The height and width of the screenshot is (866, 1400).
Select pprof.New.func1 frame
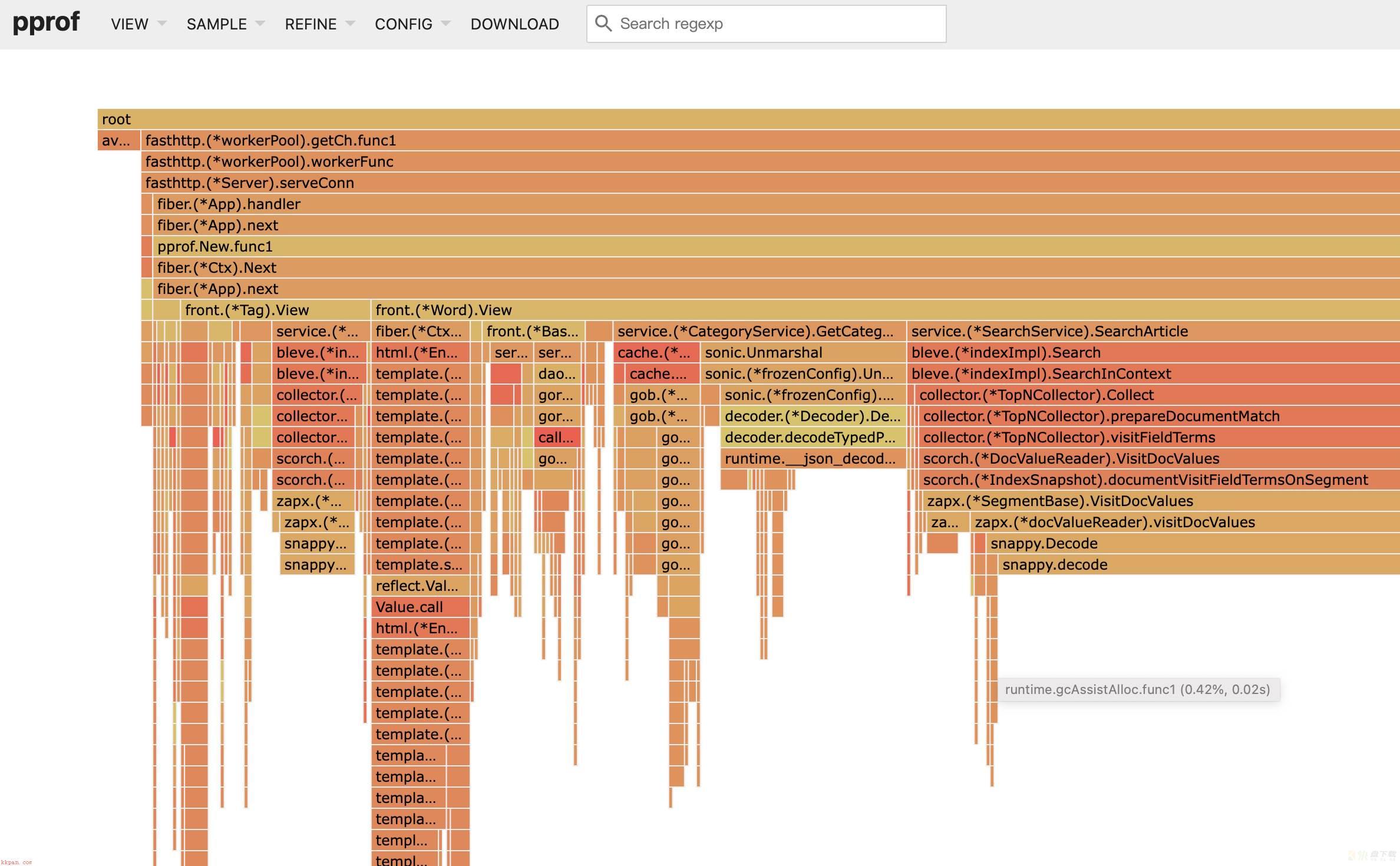point(777,246)
